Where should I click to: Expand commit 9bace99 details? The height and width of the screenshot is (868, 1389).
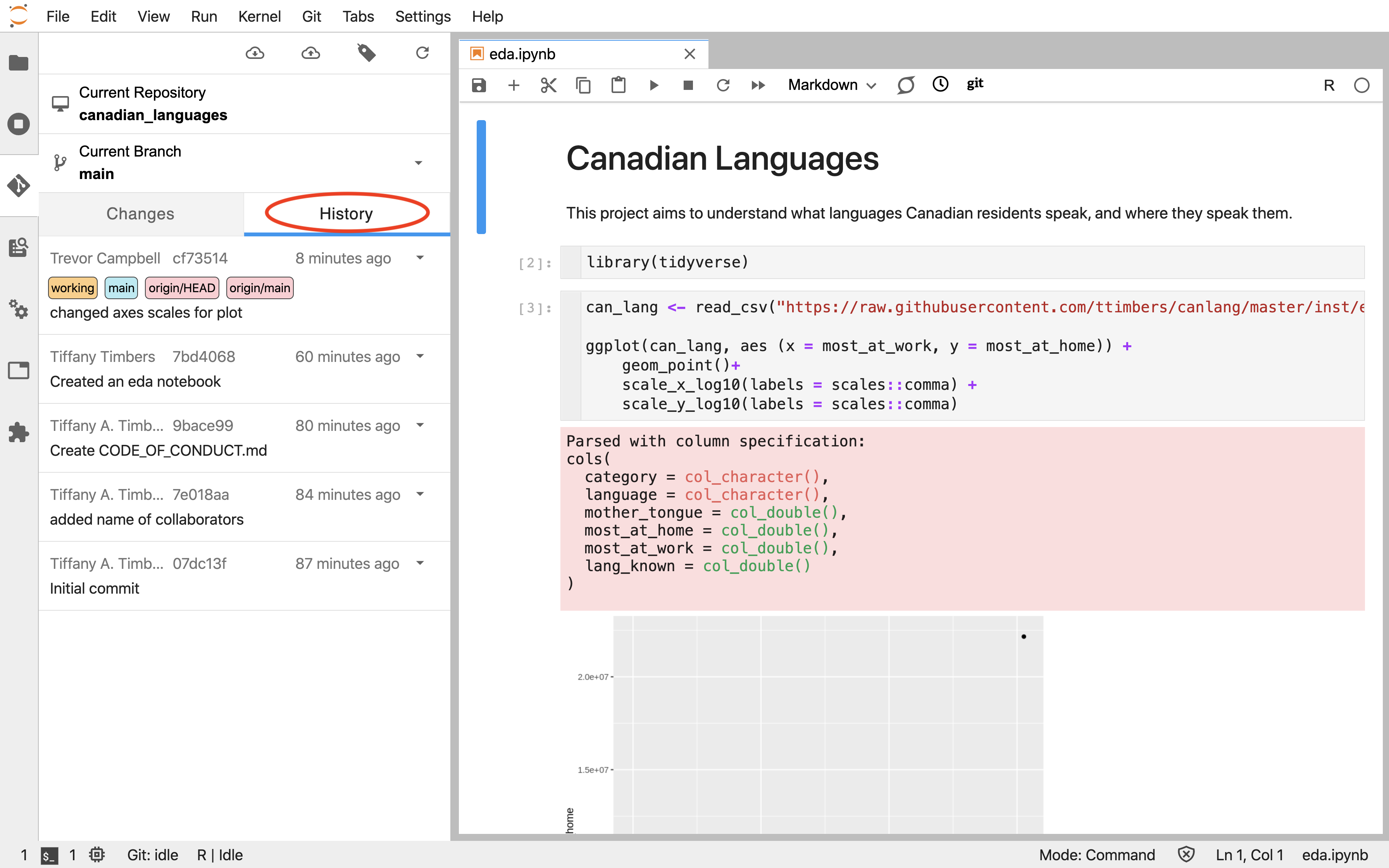point(420,425)
